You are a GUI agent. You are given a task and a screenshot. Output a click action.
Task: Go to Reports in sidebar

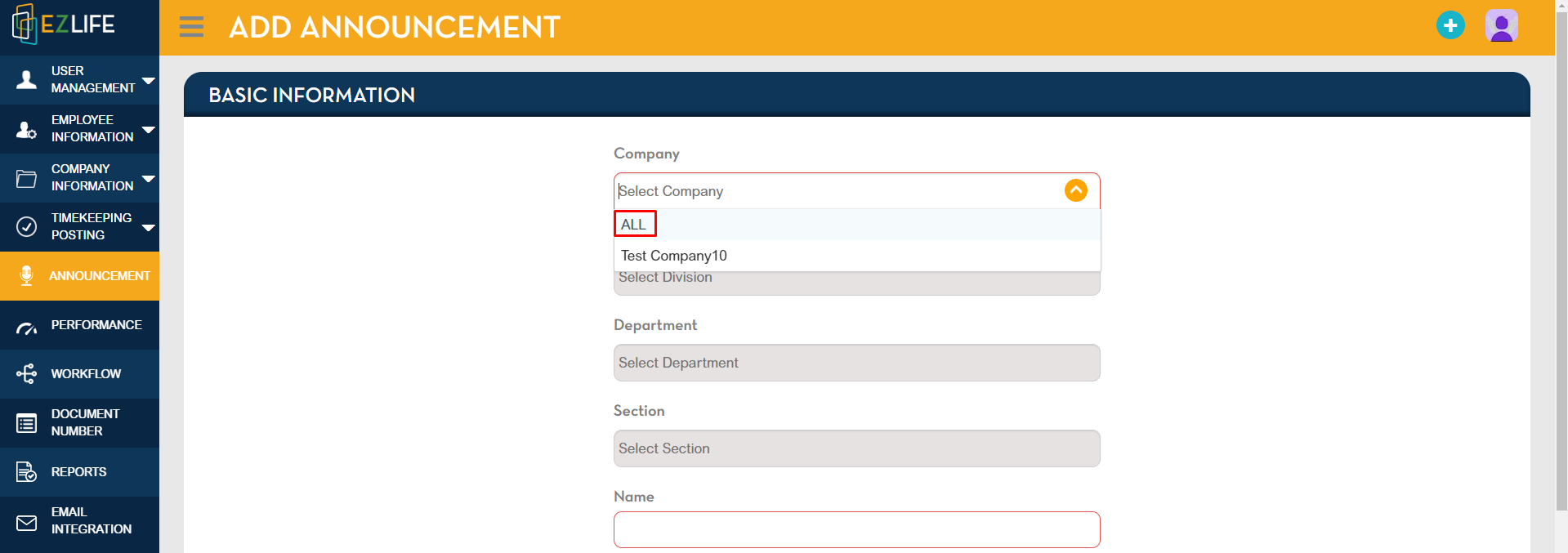(79, 472)
